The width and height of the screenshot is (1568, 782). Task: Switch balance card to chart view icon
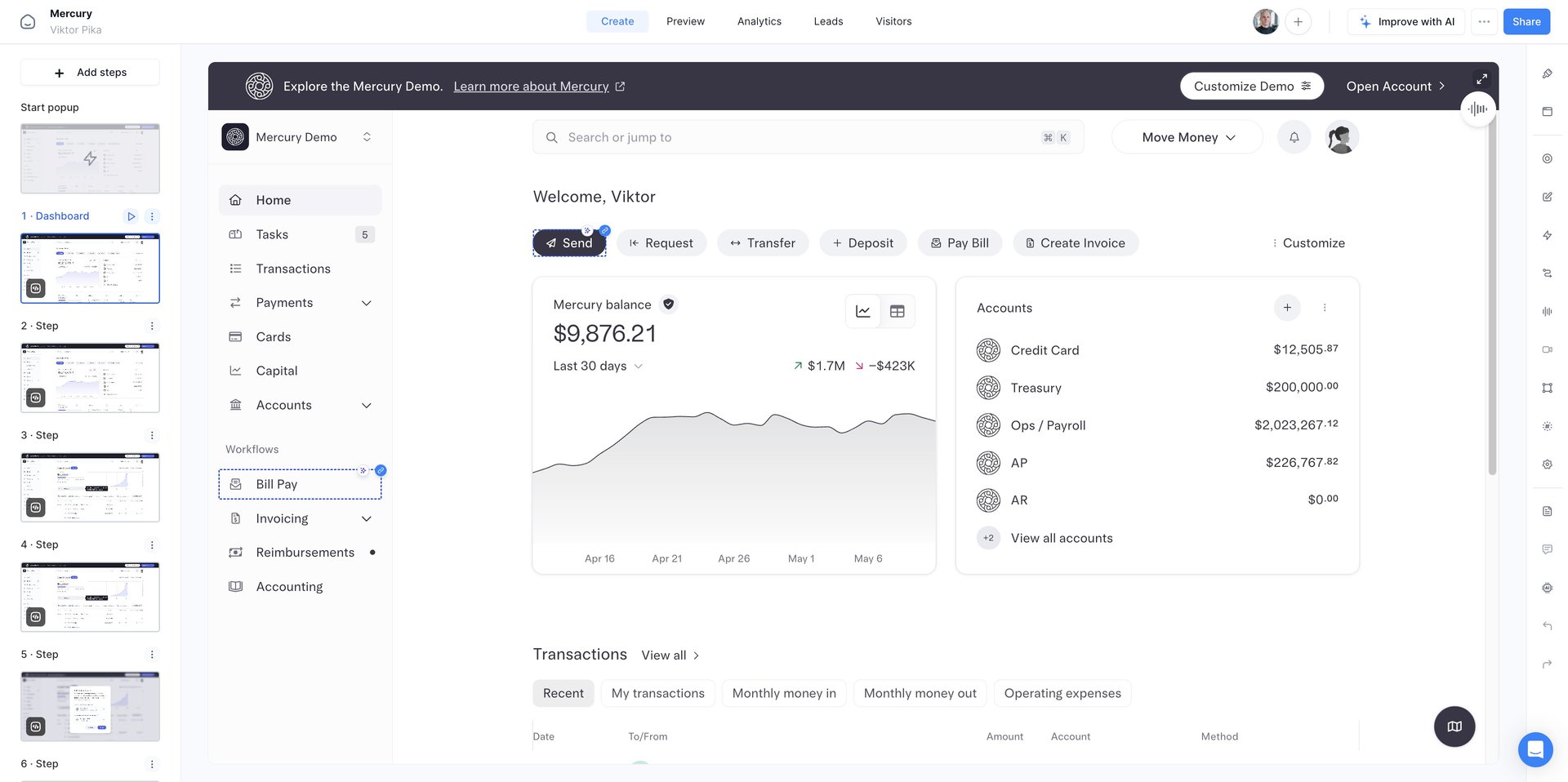[863, 311]
